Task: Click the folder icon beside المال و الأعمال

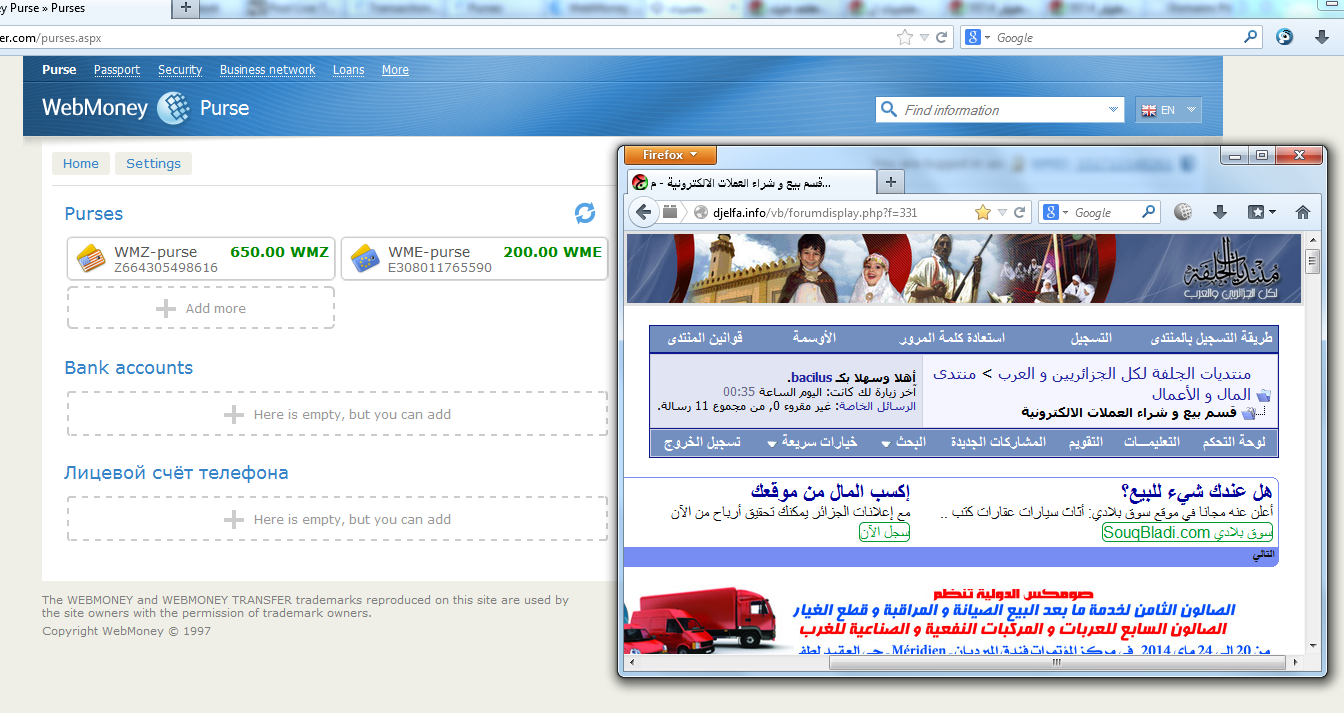Action: click(x=1262, y=395)
